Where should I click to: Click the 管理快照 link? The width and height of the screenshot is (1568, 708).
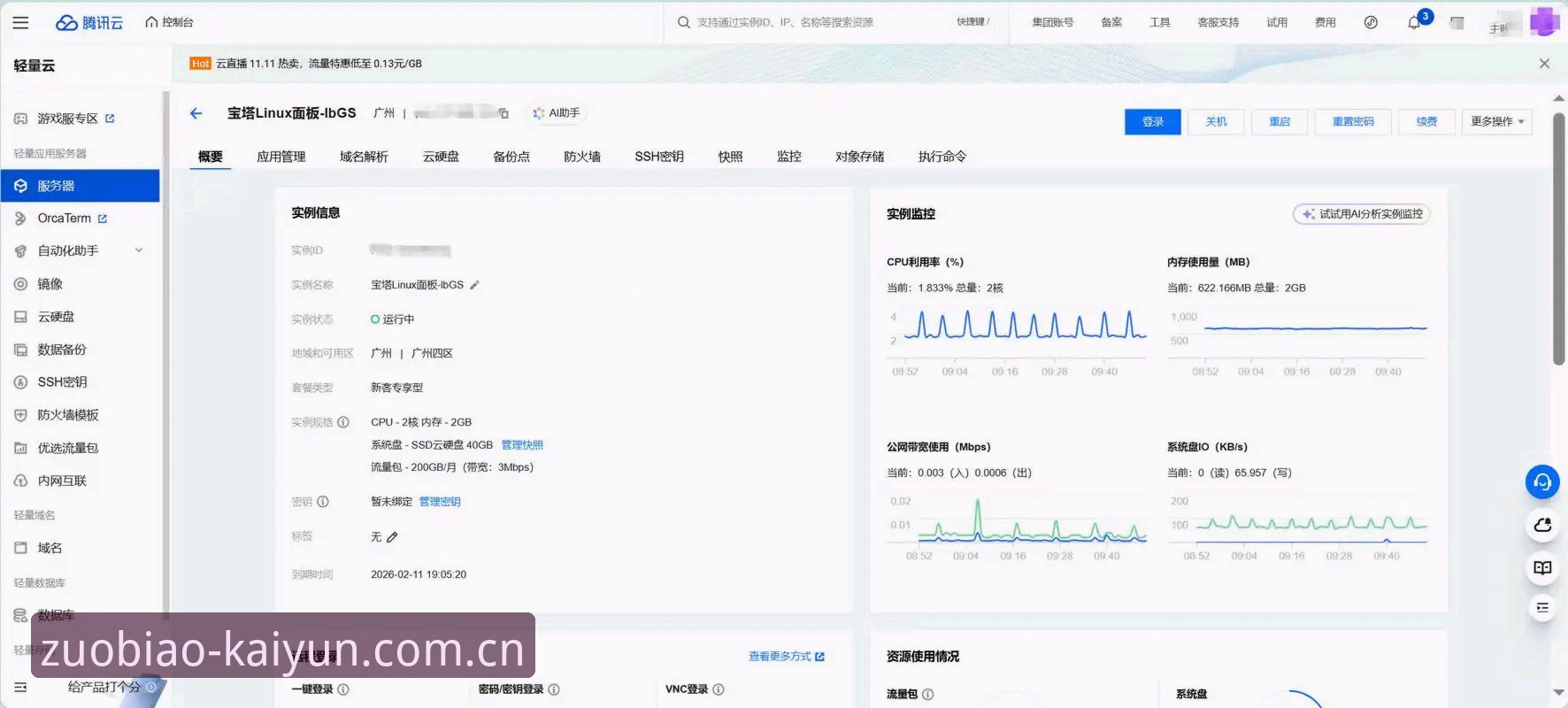click(522, 445)
